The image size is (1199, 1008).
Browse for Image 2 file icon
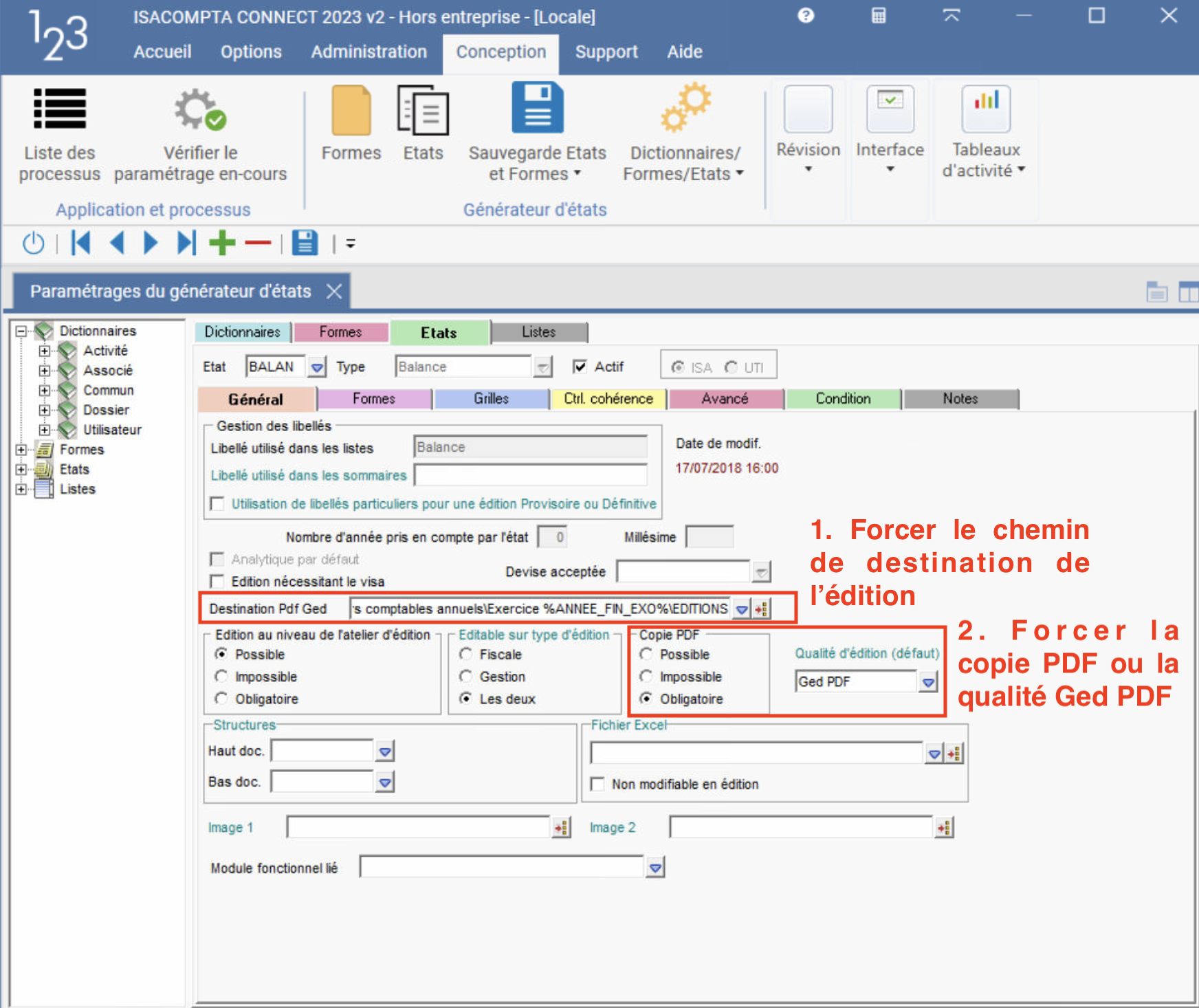[x=945, y=827]
